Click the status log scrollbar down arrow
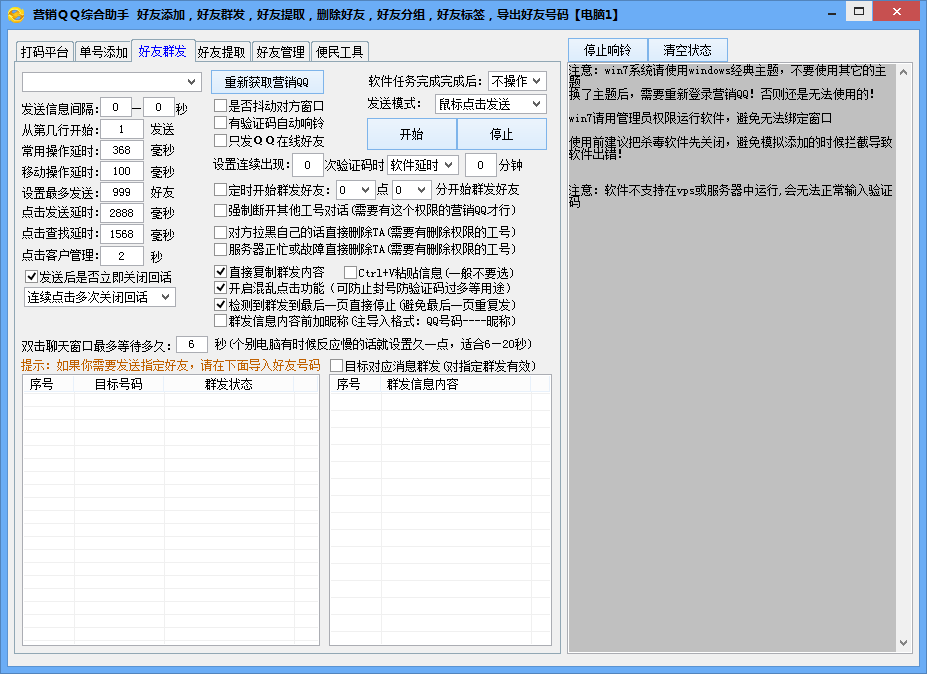This screenshot has height=674, width=927. coord(904,644)
